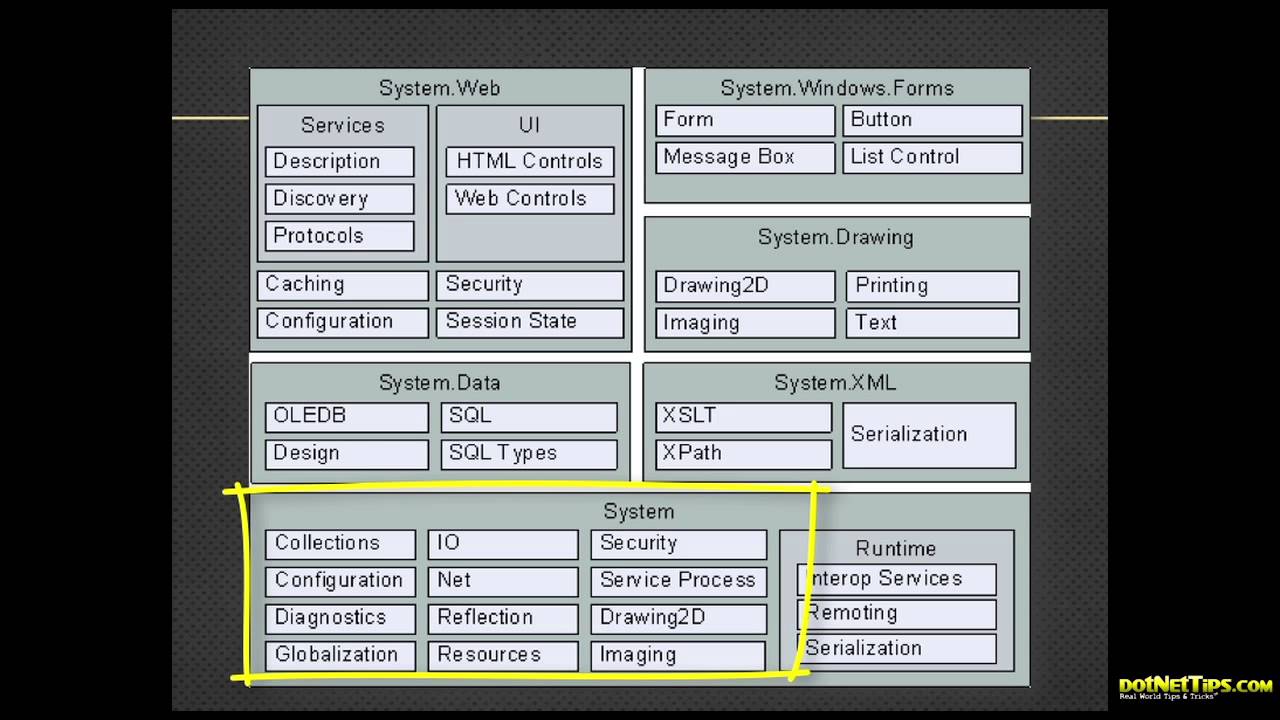
Task: Select the Message Box item
Action: point(745,157)
